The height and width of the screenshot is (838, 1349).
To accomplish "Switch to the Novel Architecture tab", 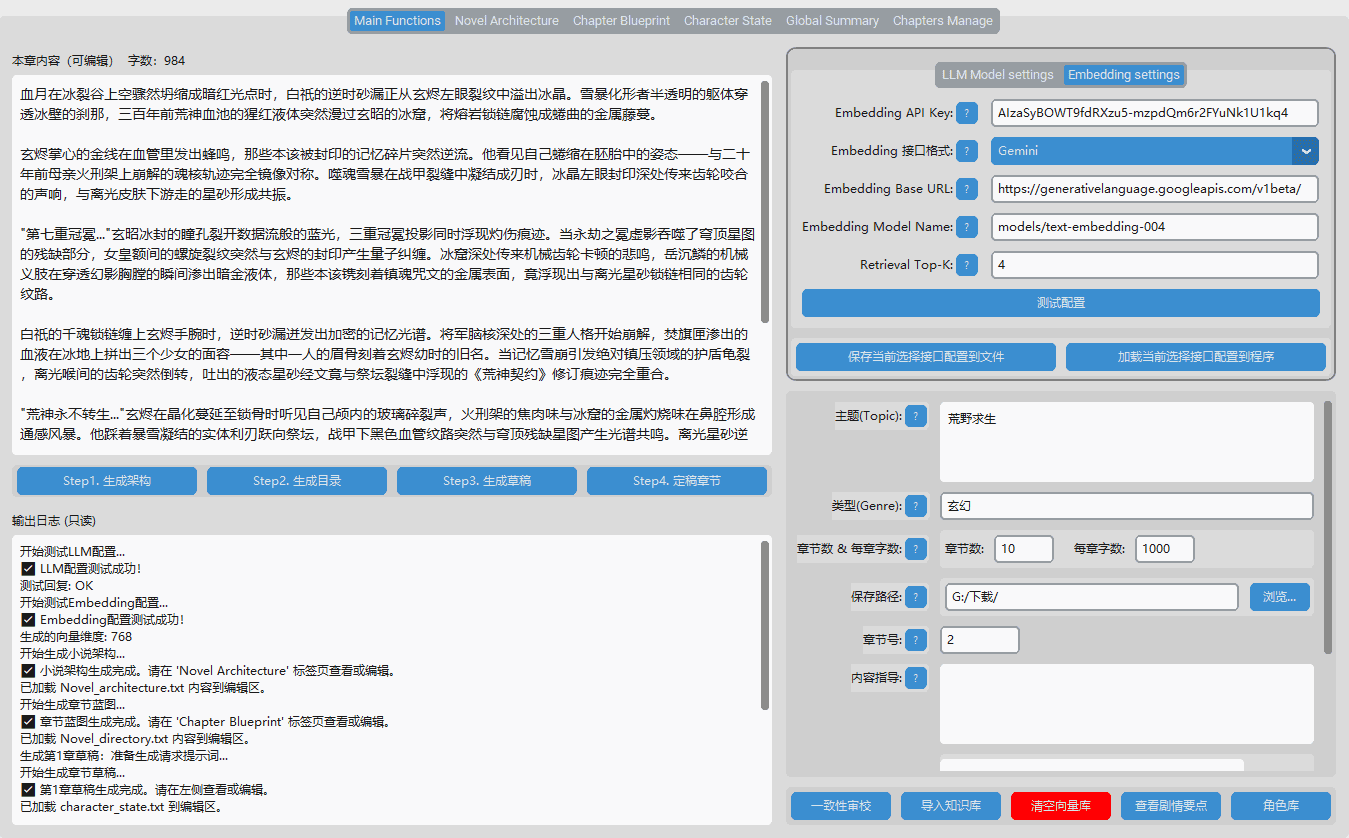I will click(x=506, y=21).
